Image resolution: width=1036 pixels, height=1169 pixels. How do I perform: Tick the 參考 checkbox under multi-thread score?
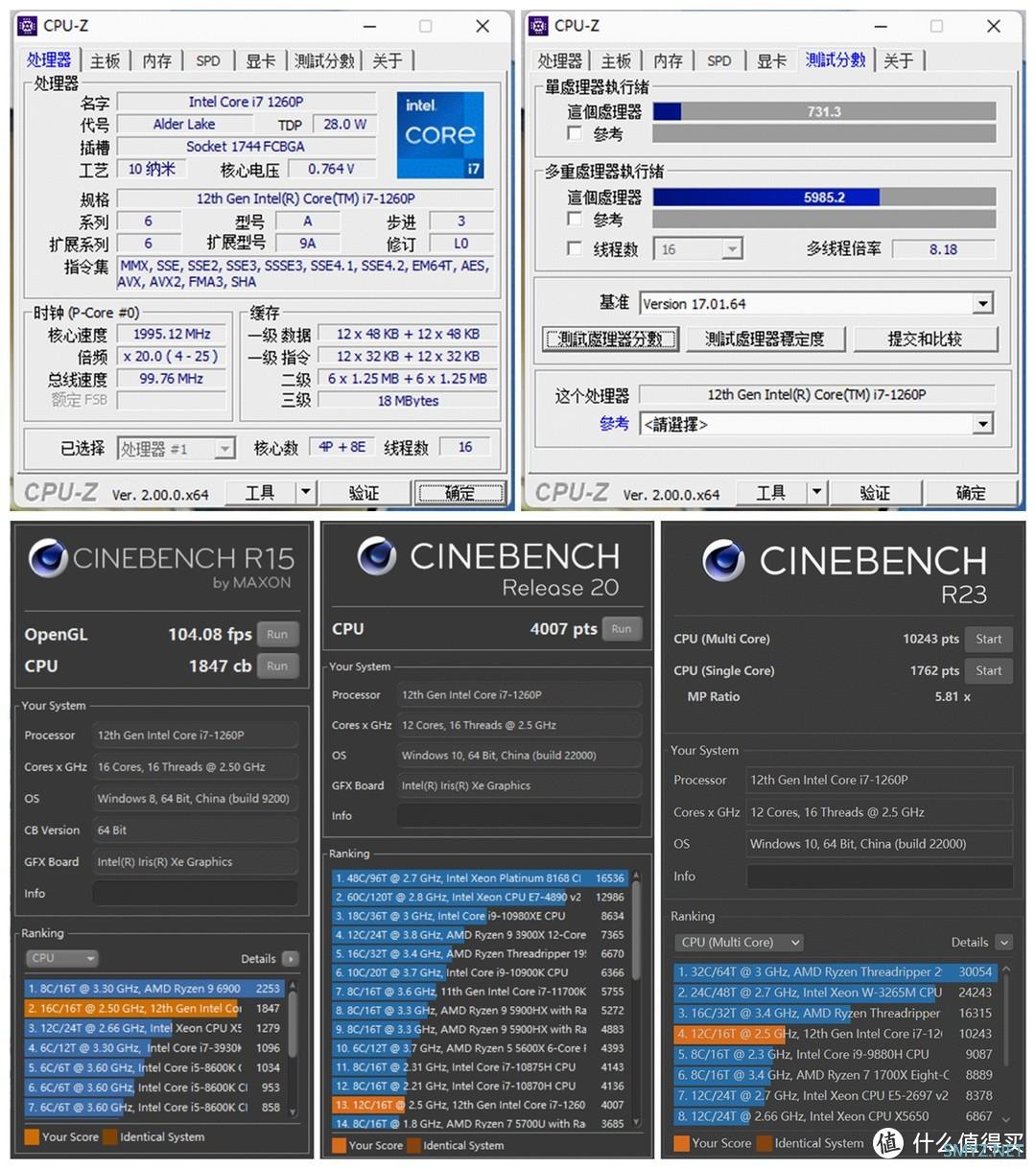click(575, 219)
